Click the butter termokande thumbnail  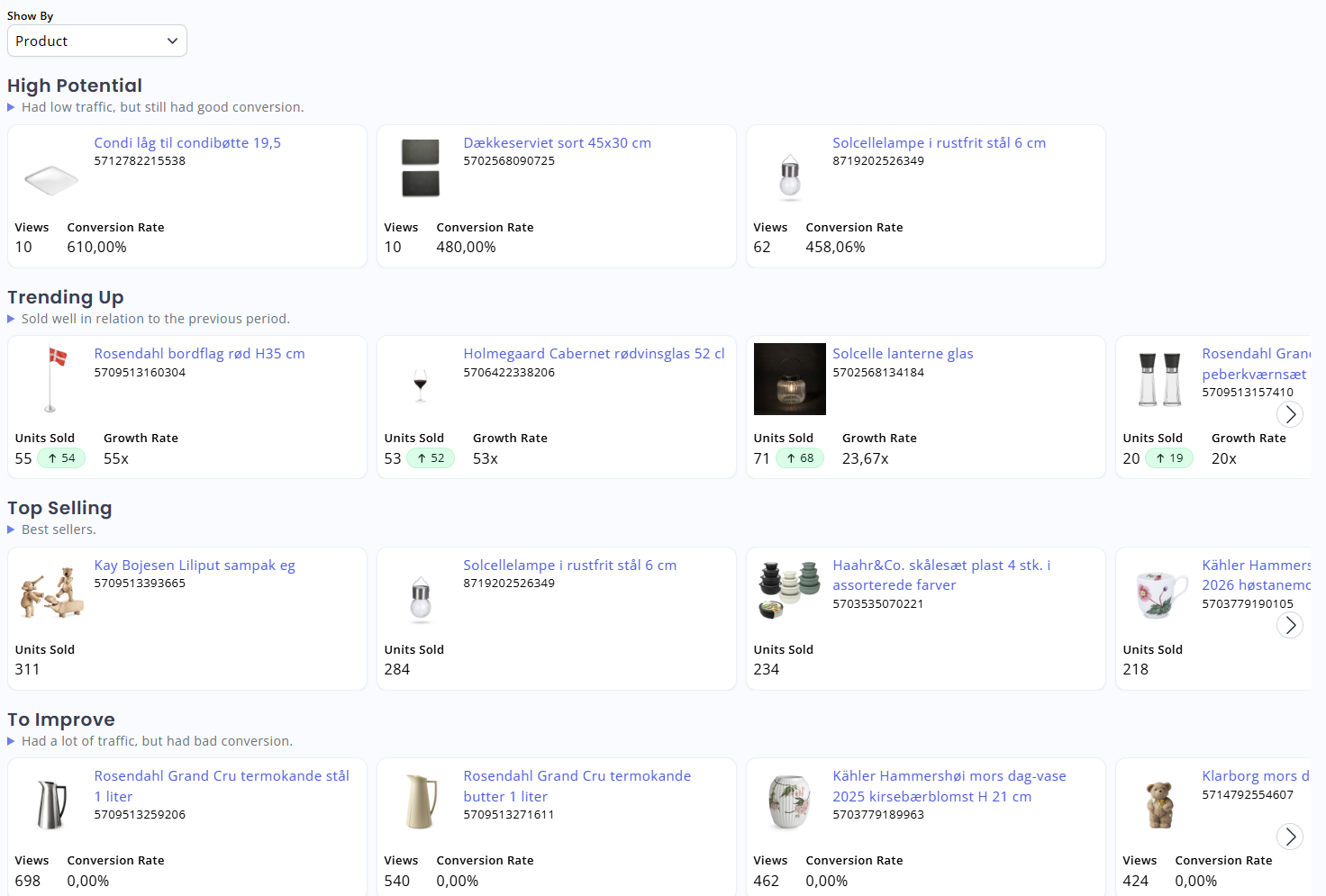click(421, 801)
